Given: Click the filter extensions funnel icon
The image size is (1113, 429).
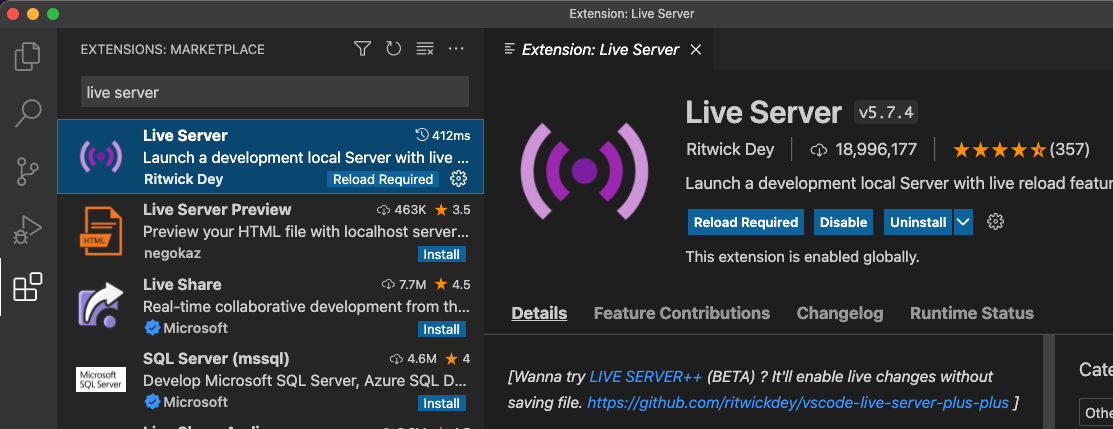Looking at the screenshot, I should (363, 48).
